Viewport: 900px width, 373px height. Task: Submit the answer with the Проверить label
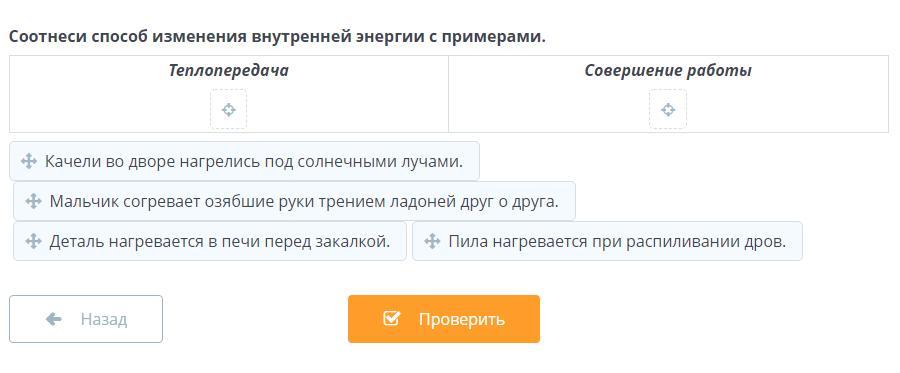tap(461, 319)
